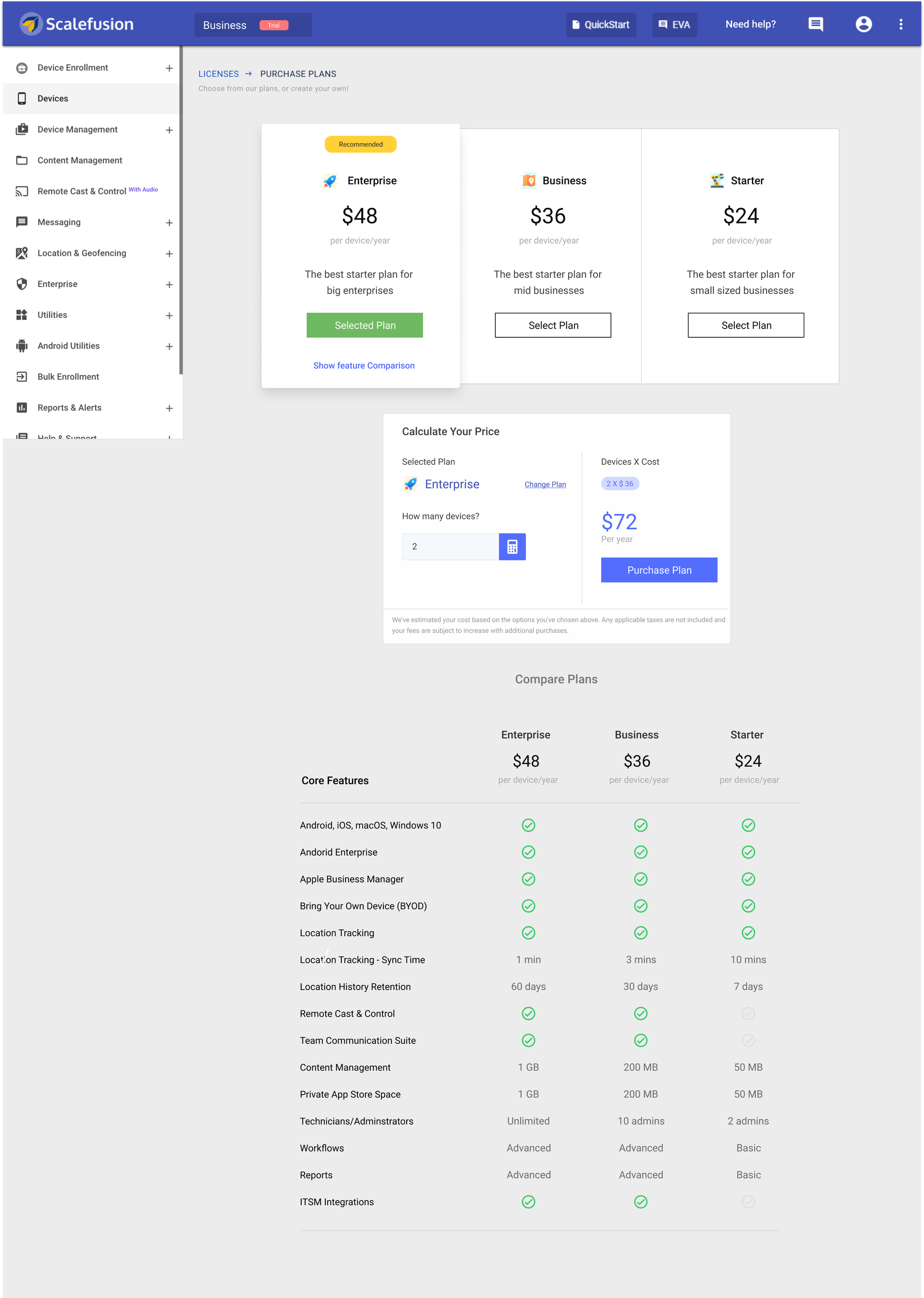Viewport: 924px width, 1298px height.
Task: Open Android Utilities menu item
Action: click(x=91, y=346)
